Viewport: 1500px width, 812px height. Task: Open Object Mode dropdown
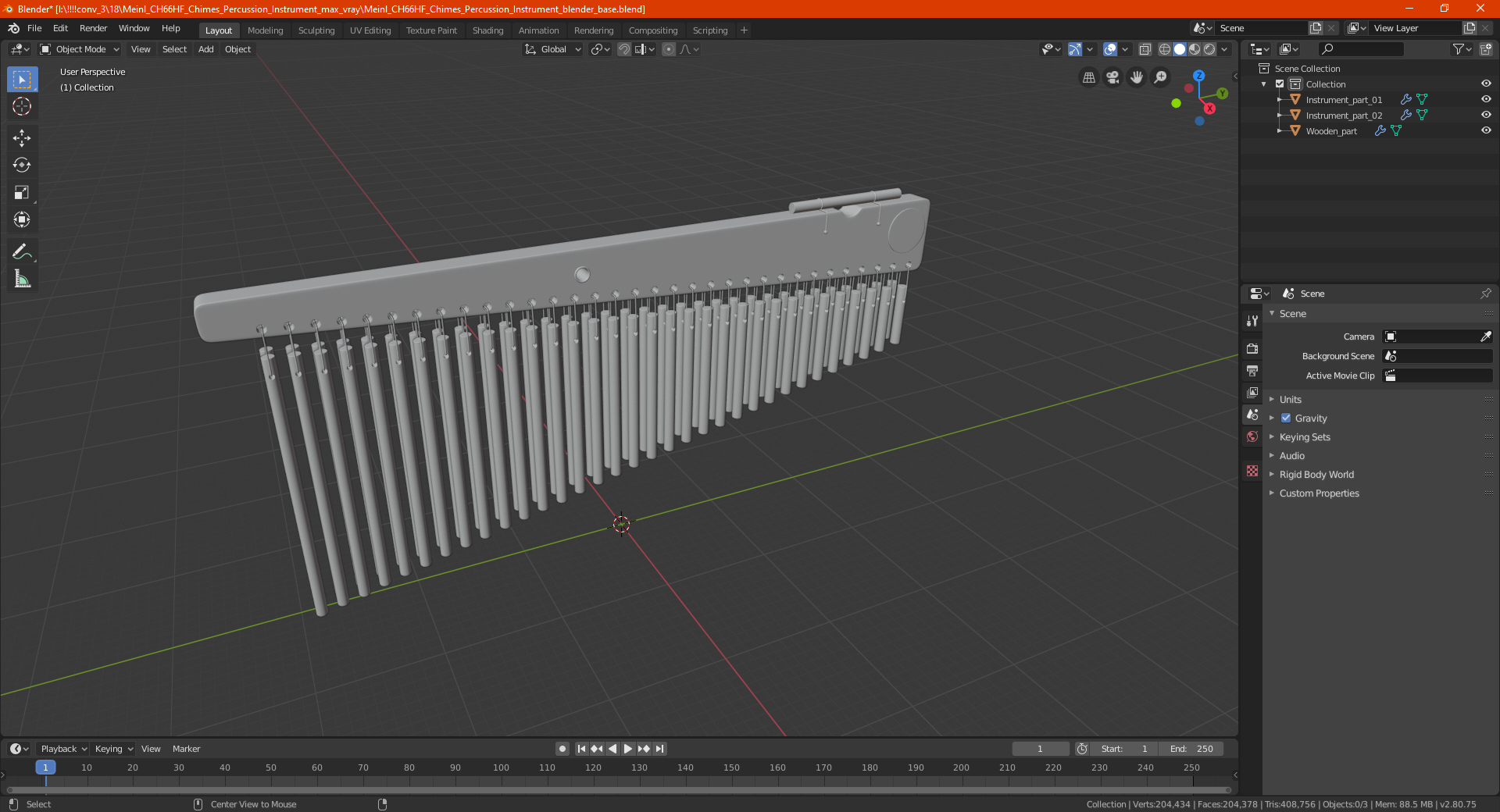80,49
